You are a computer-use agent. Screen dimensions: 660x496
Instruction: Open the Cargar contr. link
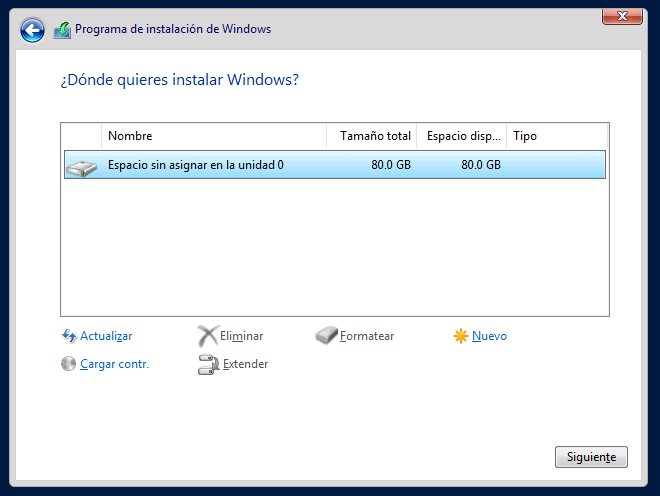[114, 364]
